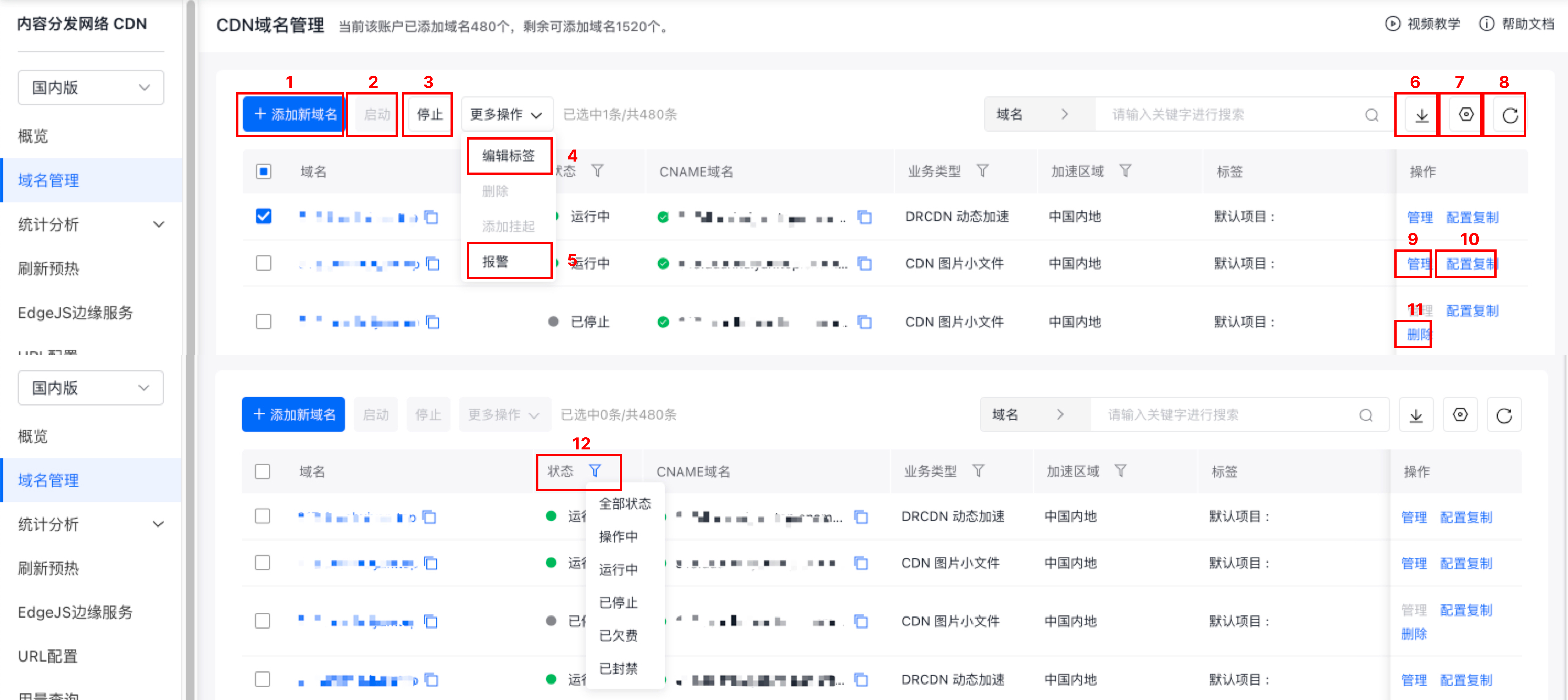Copy the domain name in upper second row
Image resolution: width=1568 pixels, height=700 pixels.
(x=433, y=263)
